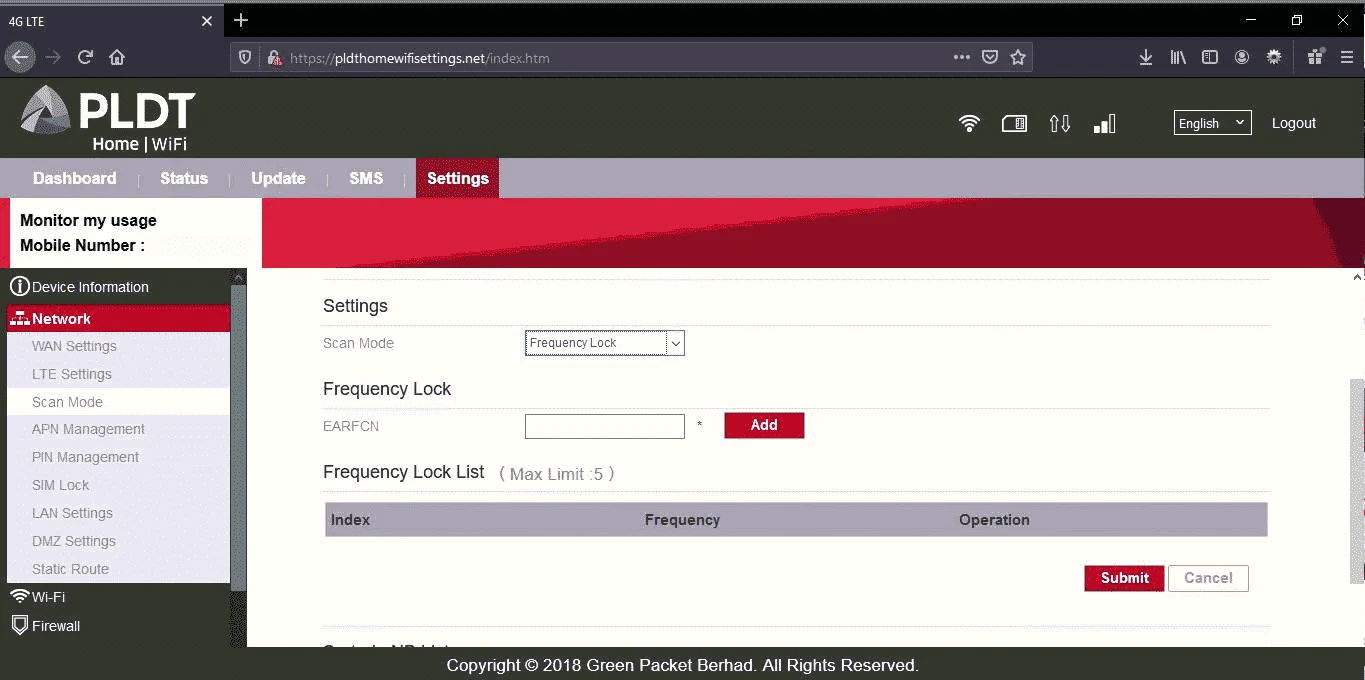Image resolution: width=1365 pixels, height=680 pixels.
Task: Click the browser forward arrow button
Action: pyautogui.click(x=53, y=58)
